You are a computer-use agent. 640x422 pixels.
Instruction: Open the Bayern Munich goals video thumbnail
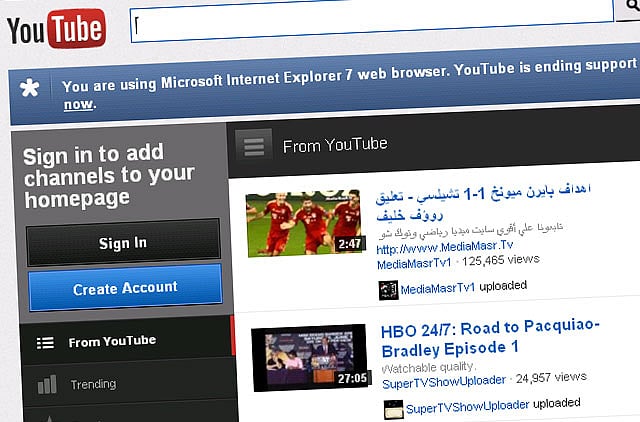pyautogui.click(x=305, y=223)
